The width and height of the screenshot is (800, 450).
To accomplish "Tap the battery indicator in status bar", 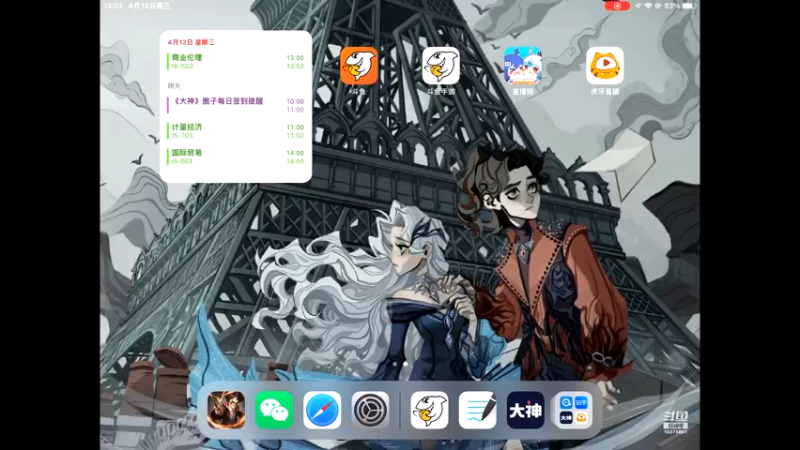I will click(688, 6).
